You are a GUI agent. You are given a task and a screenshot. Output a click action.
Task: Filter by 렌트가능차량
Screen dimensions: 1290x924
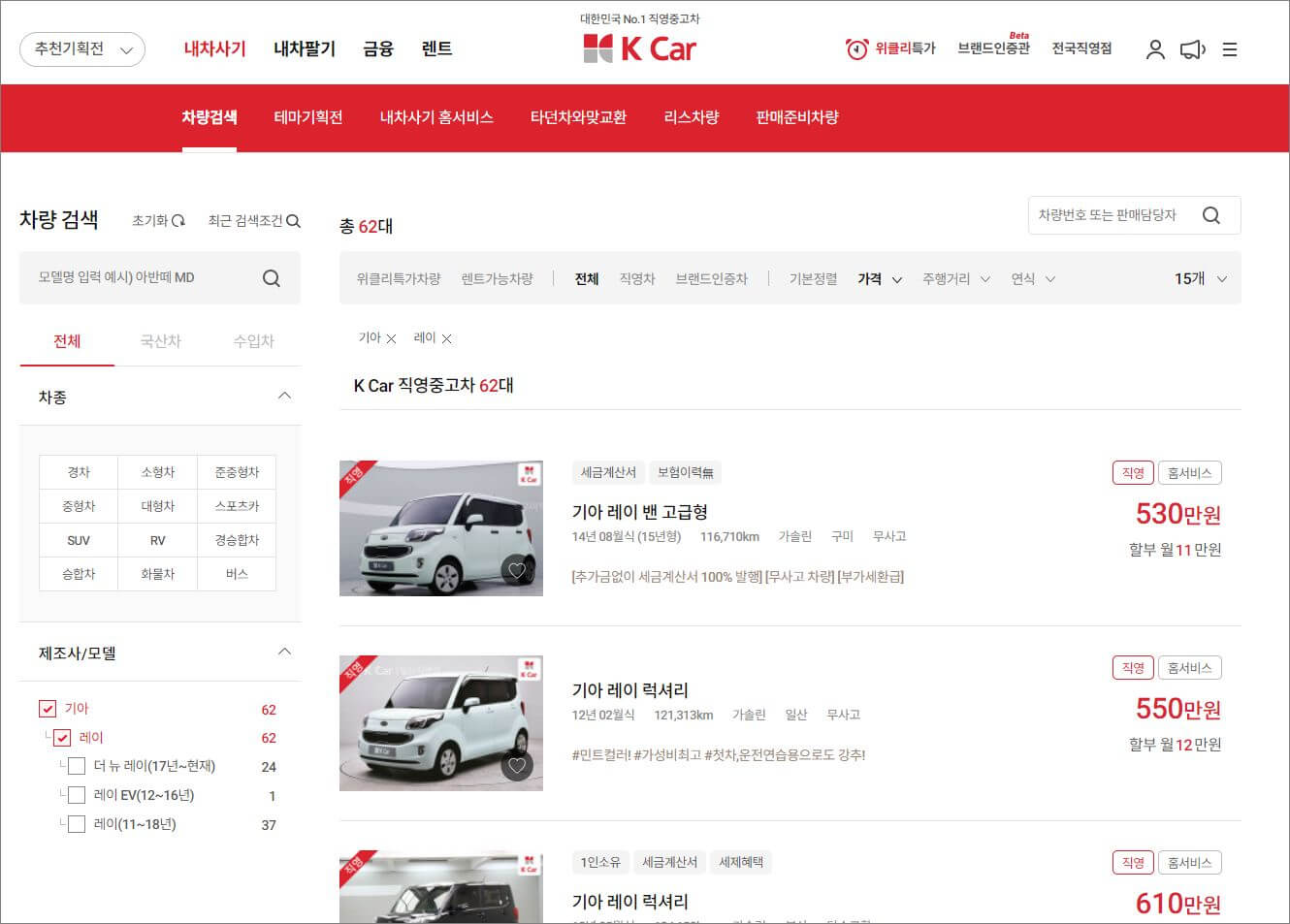point(498,279)
